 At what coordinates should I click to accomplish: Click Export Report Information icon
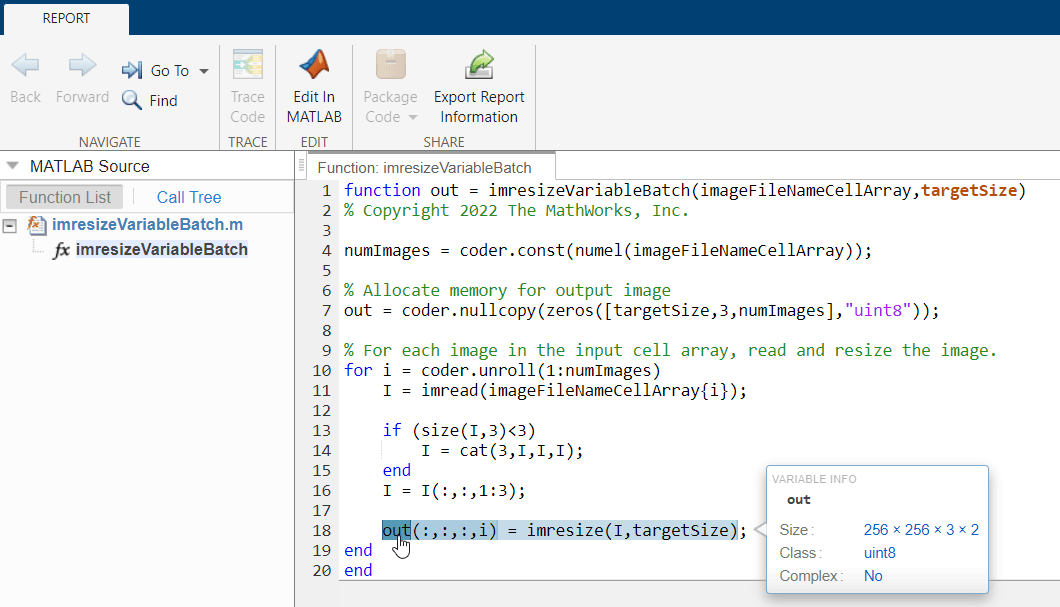click(x=479, y=67)
